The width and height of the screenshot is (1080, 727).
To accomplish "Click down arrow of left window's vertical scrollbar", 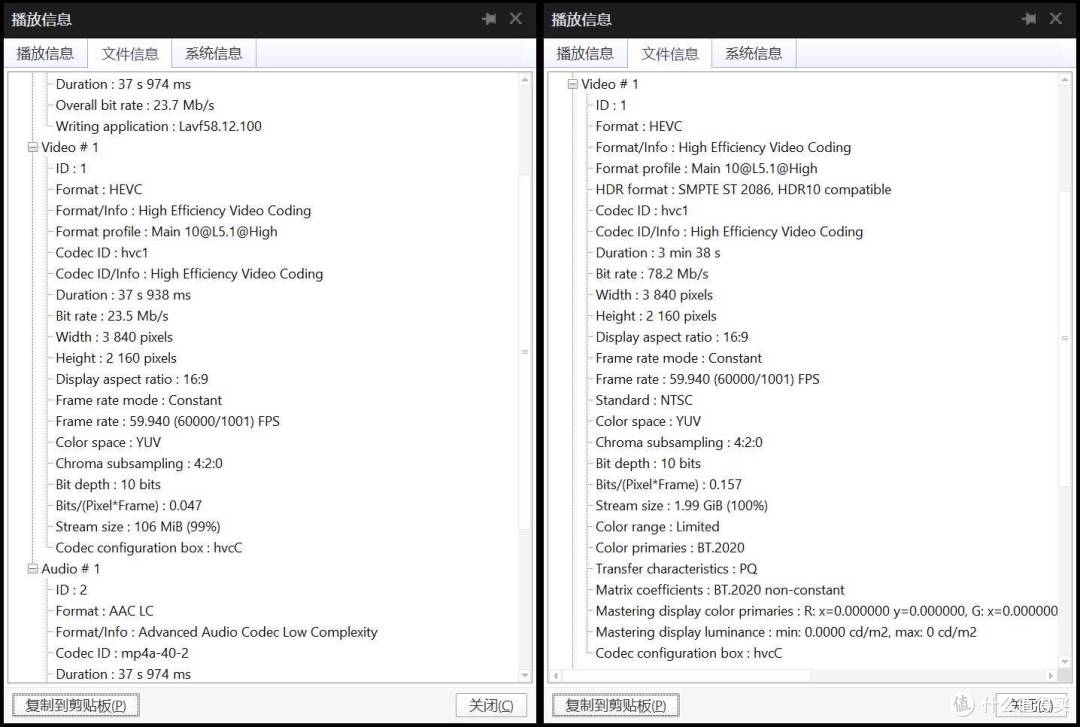I will pos(526,675).
